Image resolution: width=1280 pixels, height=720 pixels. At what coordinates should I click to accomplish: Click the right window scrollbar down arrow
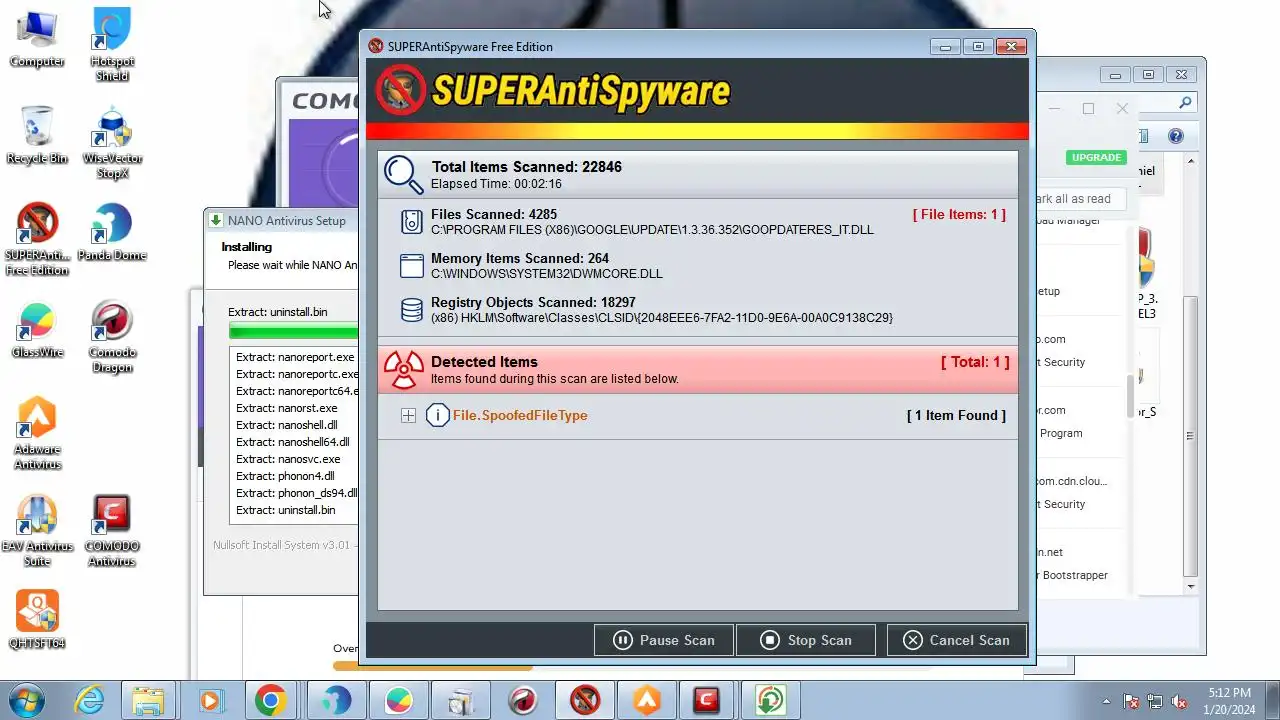pos(1190,586)
